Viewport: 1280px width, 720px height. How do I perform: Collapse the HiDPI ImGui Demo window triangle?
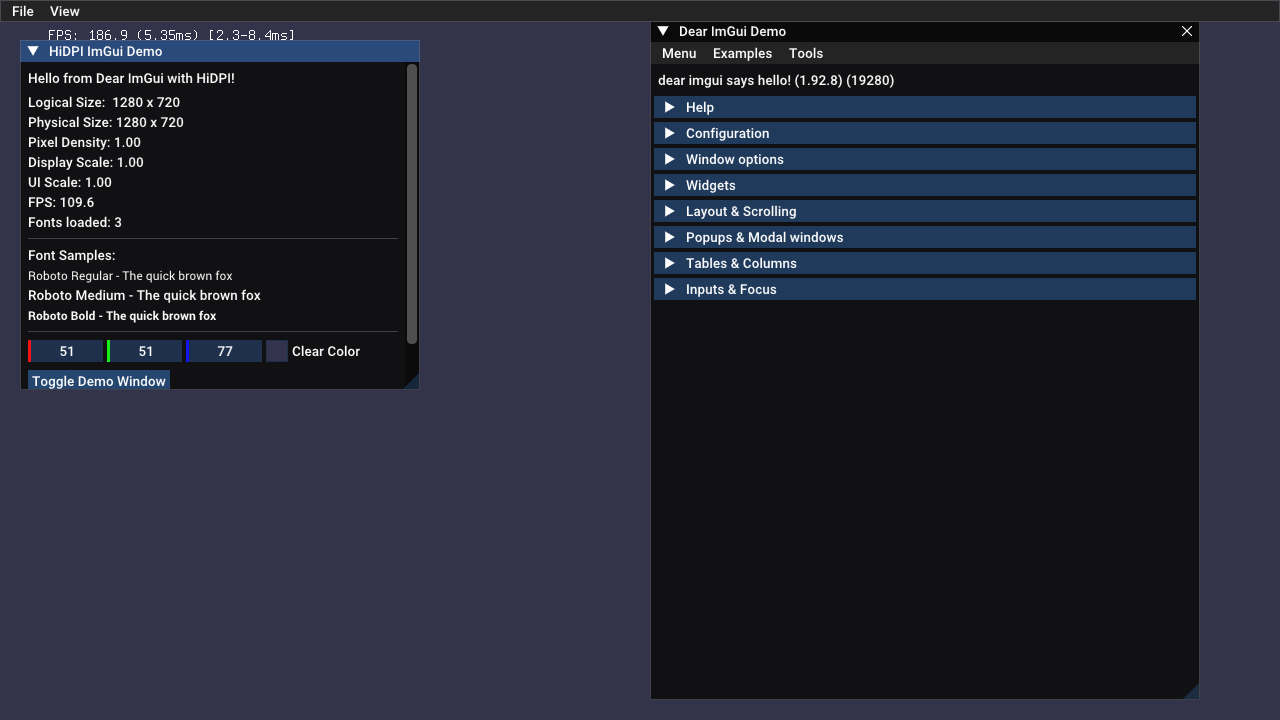coord(33,51)
